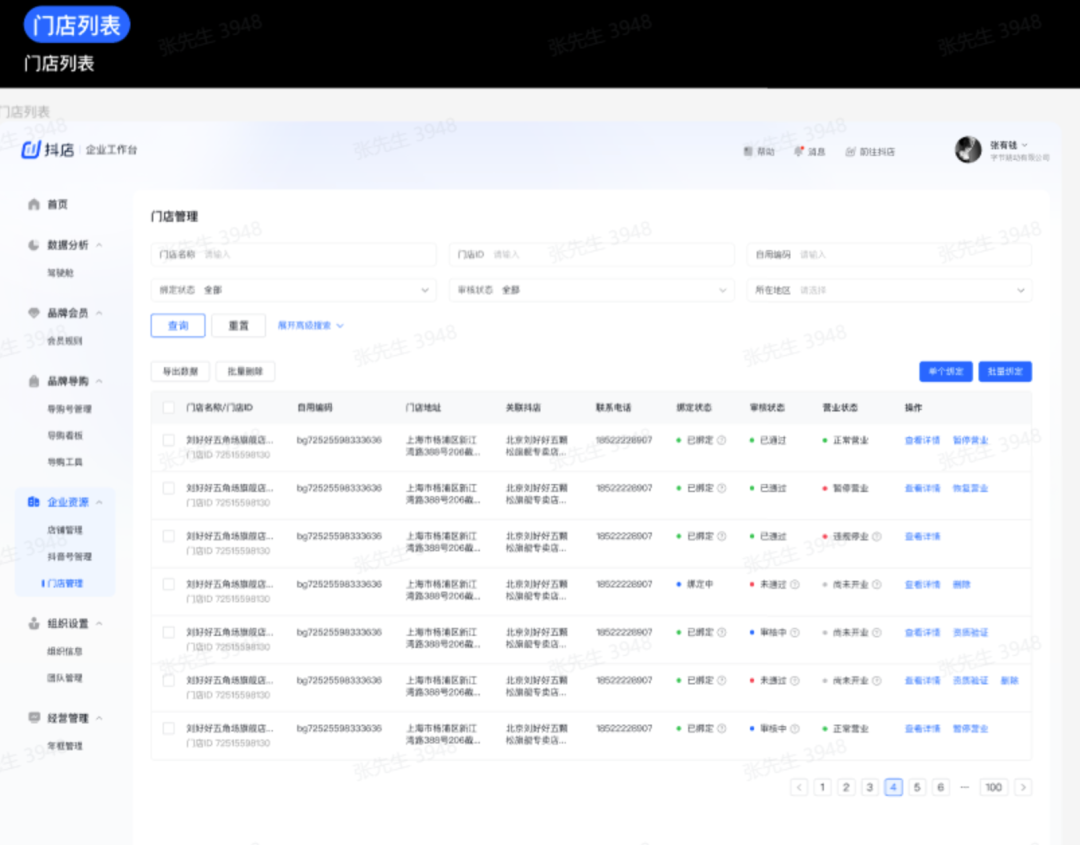
Task: Expand 展开高级搜索 advanced search
Action: (x=310, y=325)
